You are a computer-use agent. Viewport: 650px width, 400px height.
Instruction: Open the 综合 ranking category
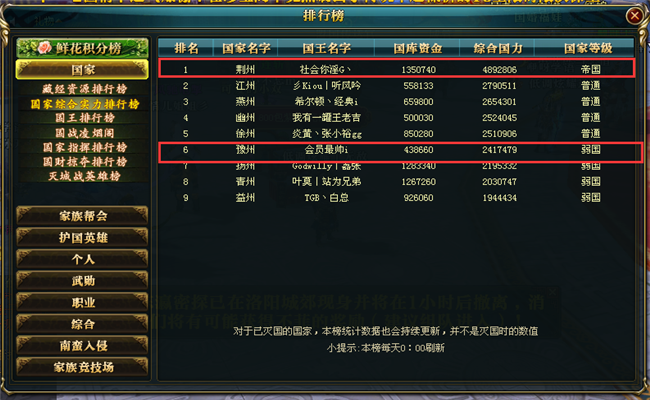click(x=82, y=324)
